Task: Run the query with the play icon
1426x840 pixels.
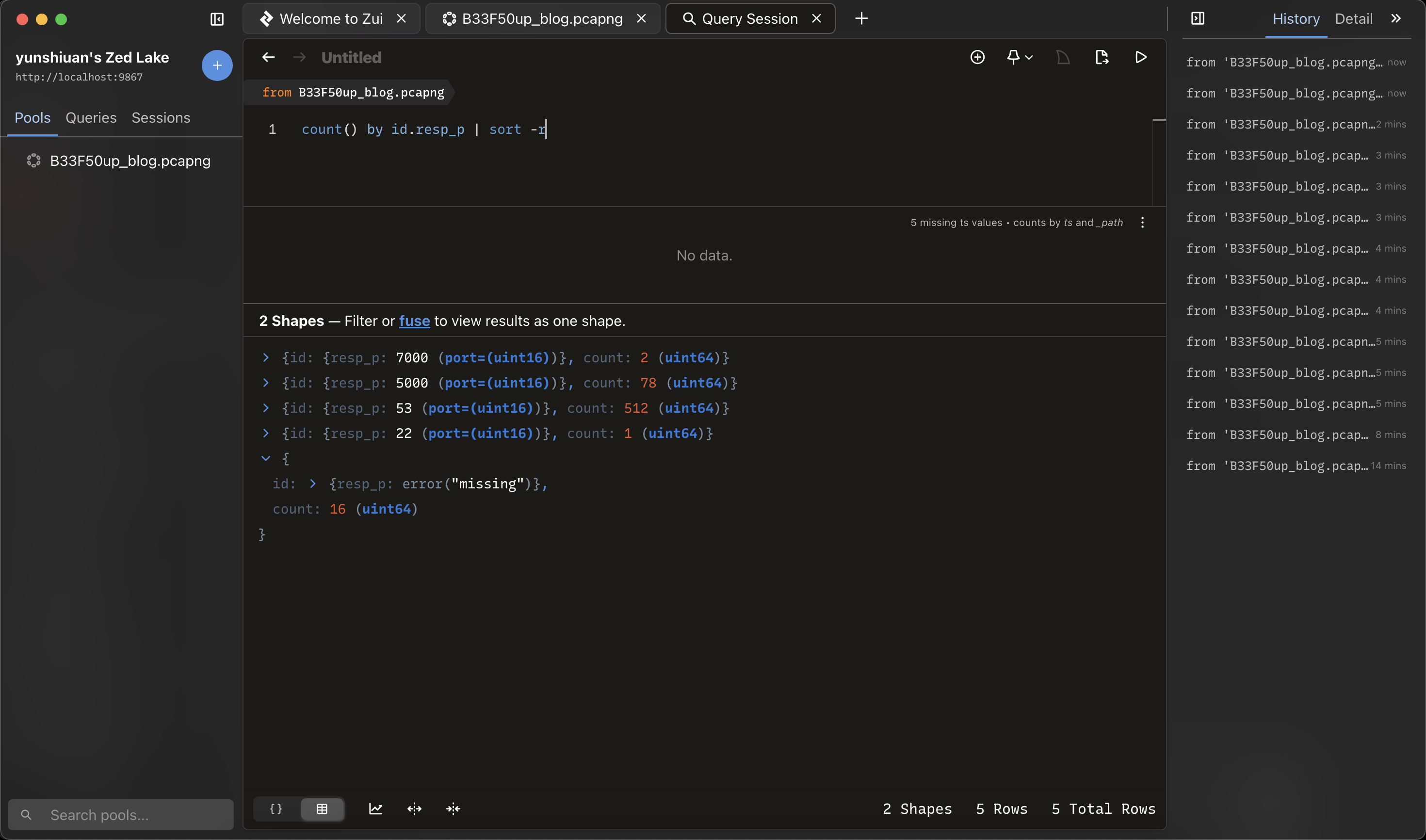Action: pyautogui.click(x=1141, y=57)
